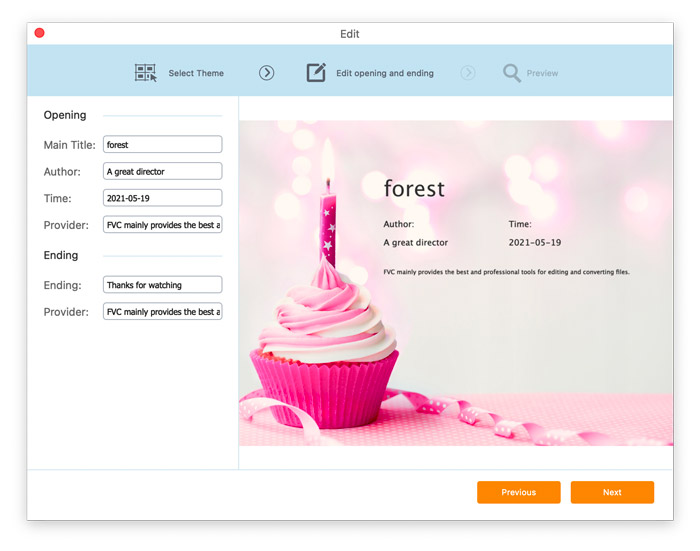Open the Edit opening and ending step
700x551 pixels.
pyautogui.click(x=384, y=73)
